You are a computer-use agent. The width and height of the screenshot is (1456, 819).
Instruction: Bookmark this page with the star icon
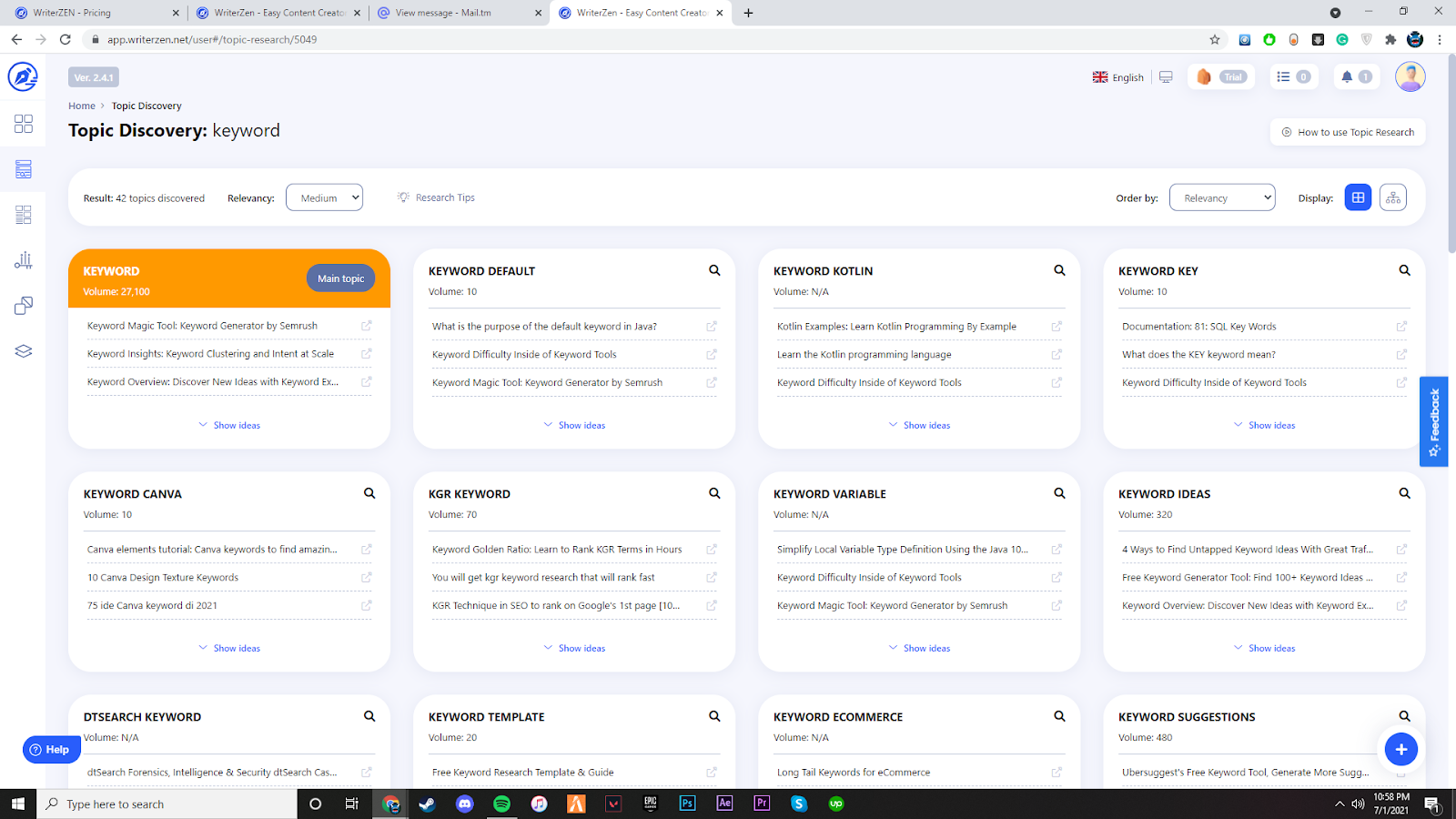coord(1214,39)
